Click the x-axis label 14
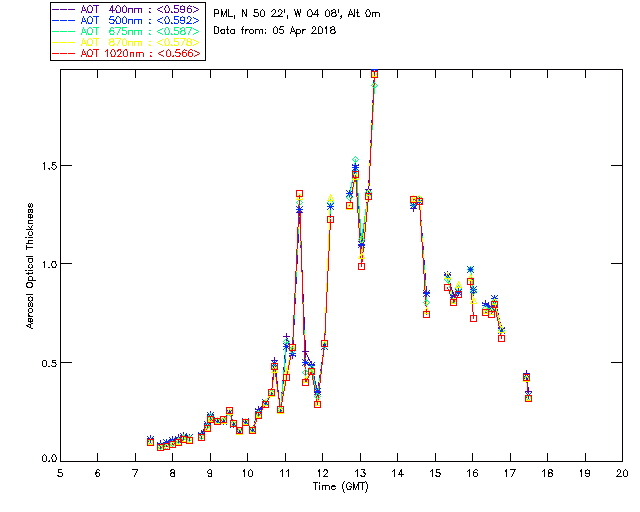Viewport: 640px width, 512px height. coord(398,473)
